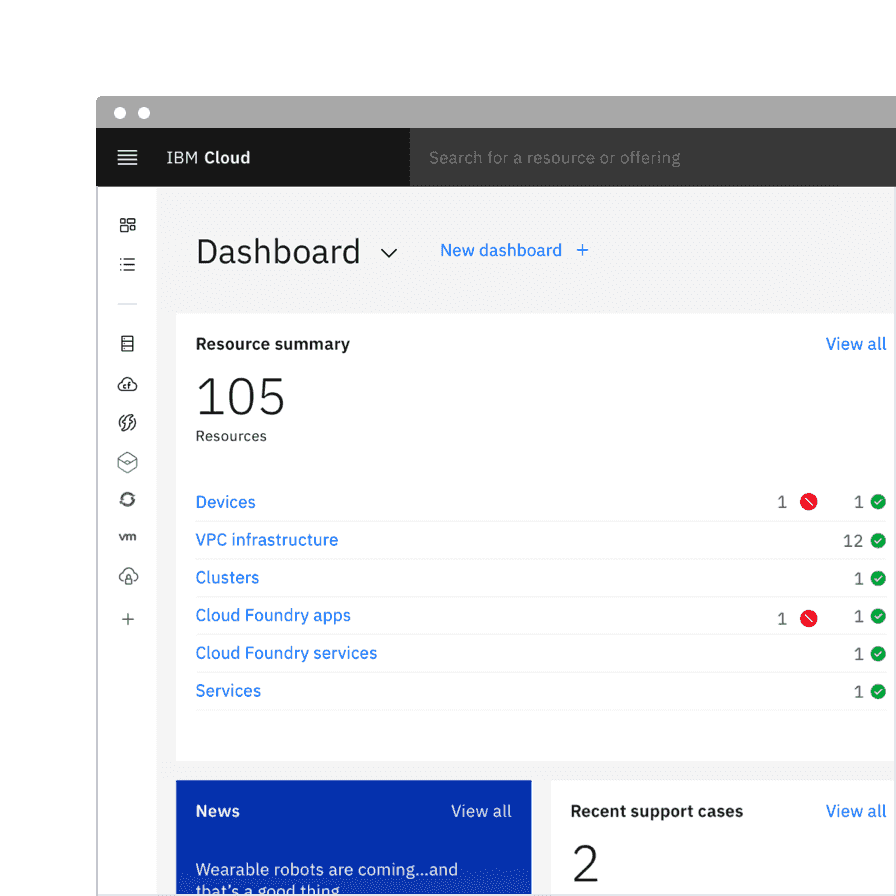The width and height of the screenshot is (896, 896).
Task: Open View all in Resource summary
Action: tap(855, 344)
